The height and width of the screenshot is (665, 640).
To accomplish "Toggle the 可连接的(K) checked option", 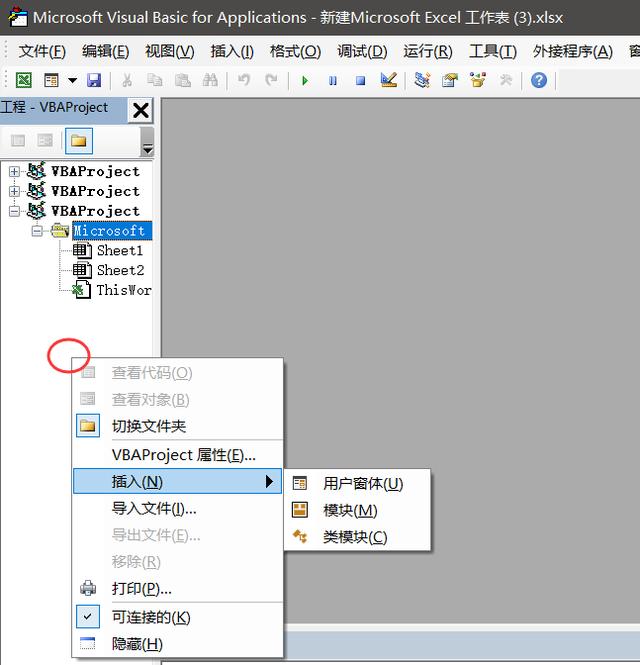I will (178, 617).
